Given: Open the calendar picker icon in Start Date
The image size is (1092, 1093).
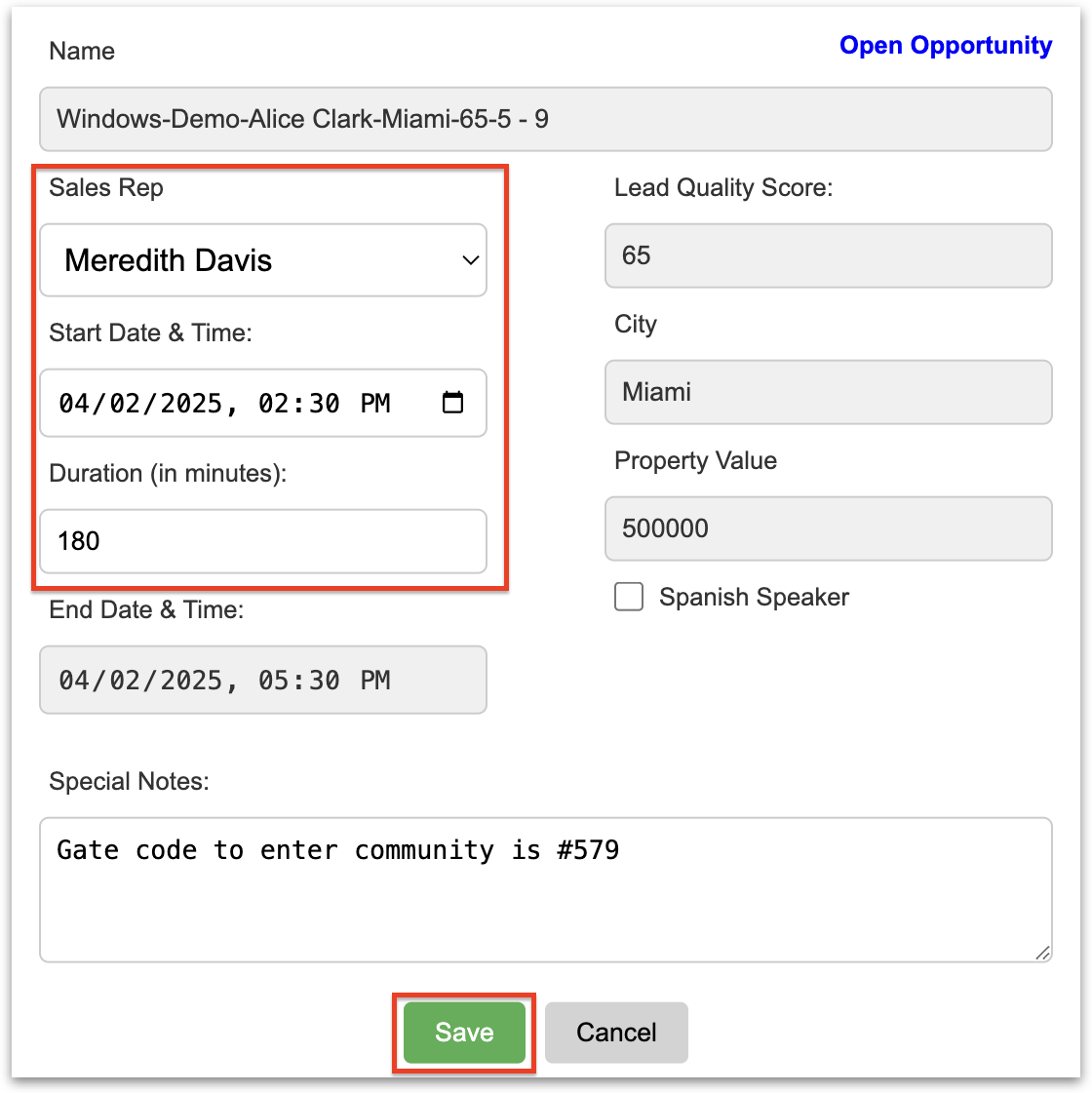Looking at the screenshot, I should click(452, 403).
